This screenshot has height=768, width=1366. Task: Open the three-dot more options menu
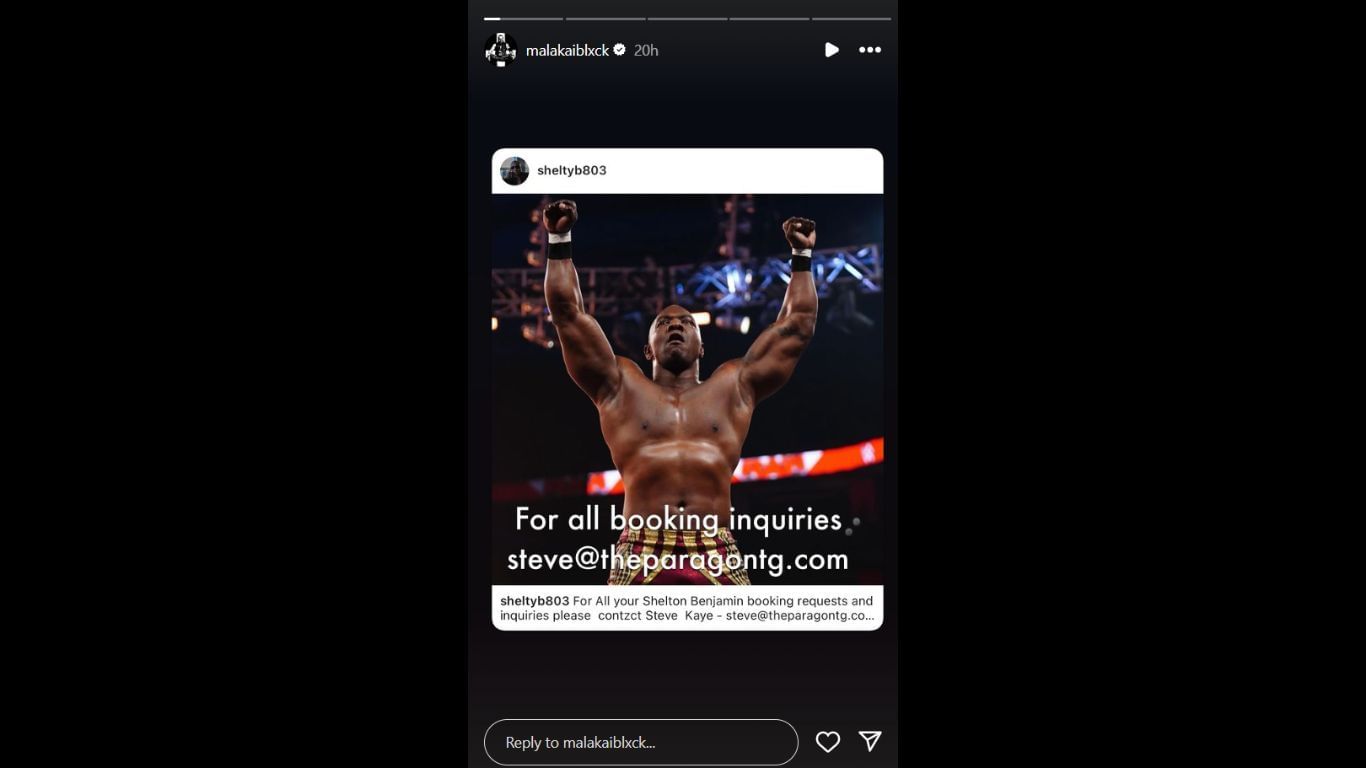(x=870, y=50)
